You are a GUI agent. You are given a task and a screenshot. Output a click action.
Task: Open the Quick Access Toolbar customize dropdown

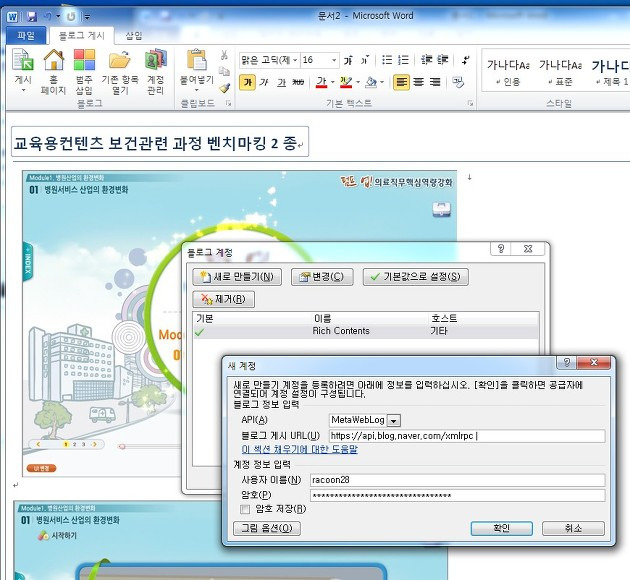(x=87, y=17)
